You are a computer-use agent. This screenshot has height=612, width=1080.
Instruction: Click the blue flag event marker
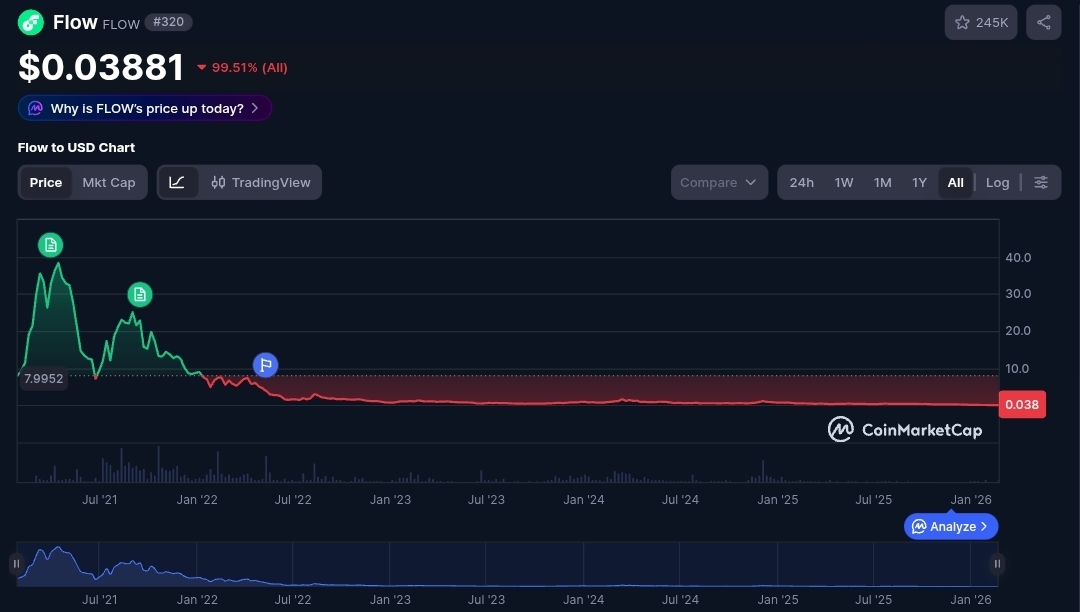pyautogui.click(x=265, y=365)
